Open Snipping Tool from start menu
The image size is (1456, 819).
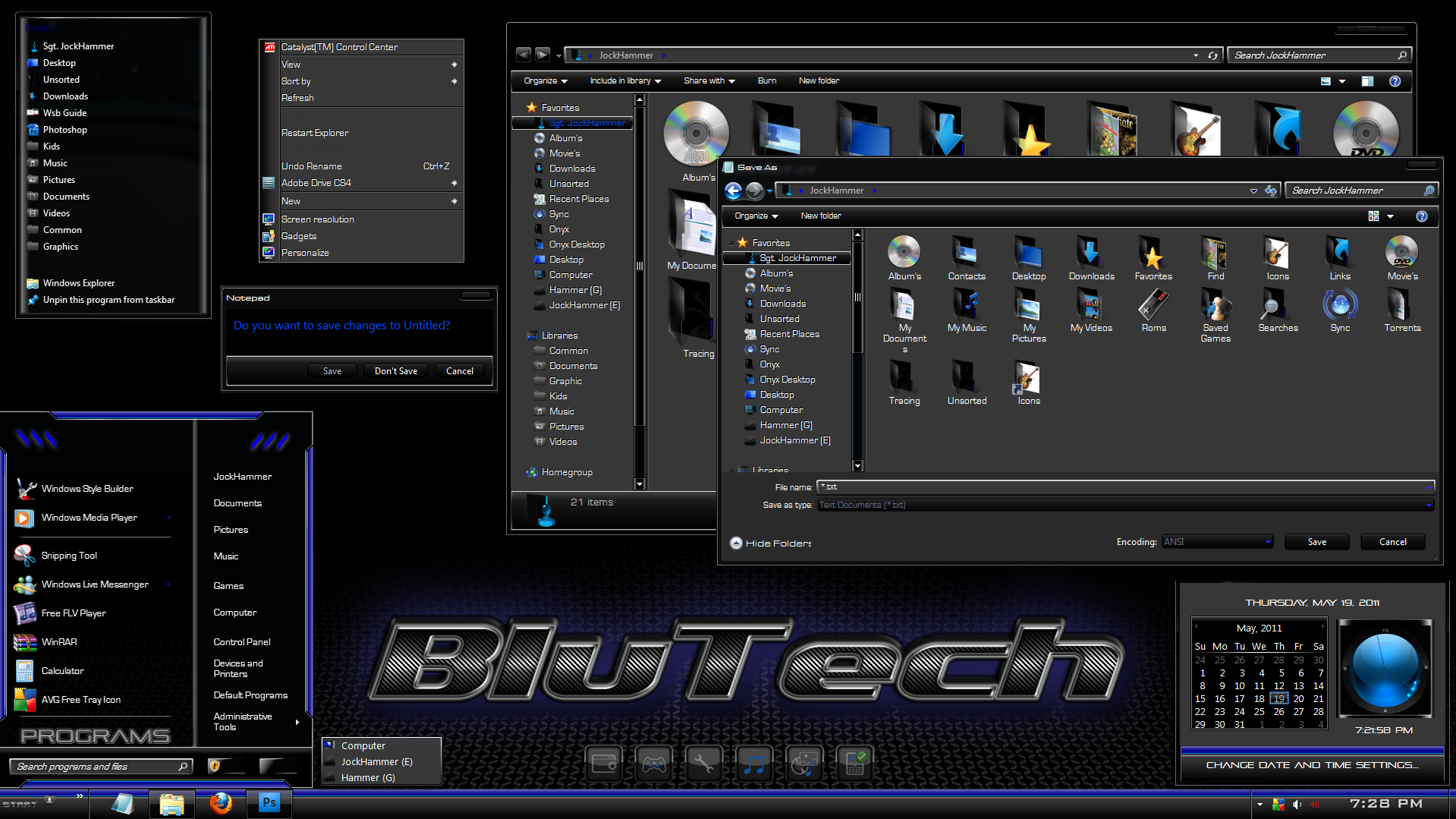69,556
